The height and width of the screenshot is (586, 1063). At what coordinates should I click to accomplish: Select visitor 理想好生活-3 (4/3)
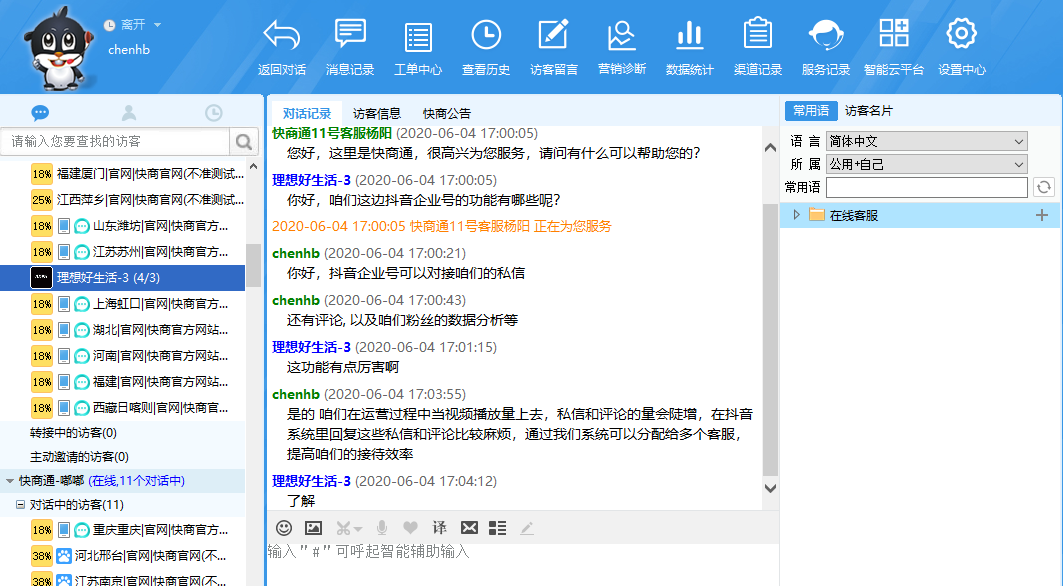123,277
